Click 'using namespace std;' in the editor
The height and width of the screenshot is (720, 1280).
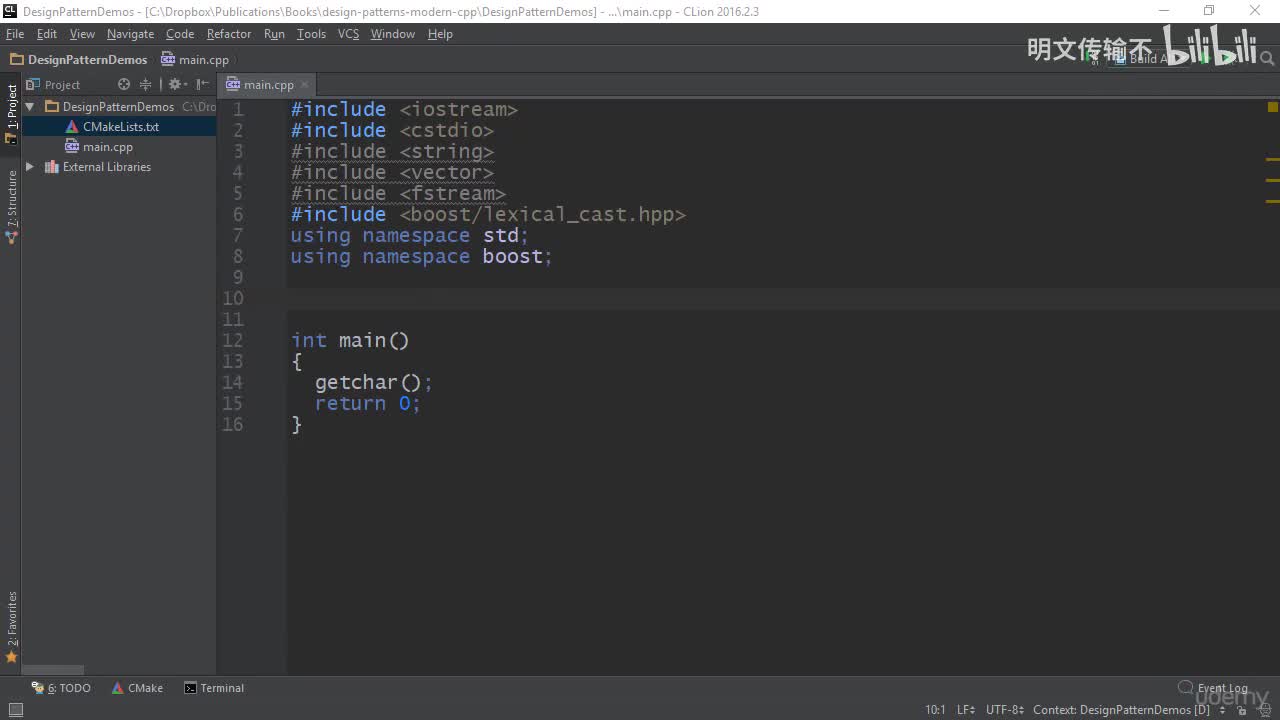[x=410, y=235]
